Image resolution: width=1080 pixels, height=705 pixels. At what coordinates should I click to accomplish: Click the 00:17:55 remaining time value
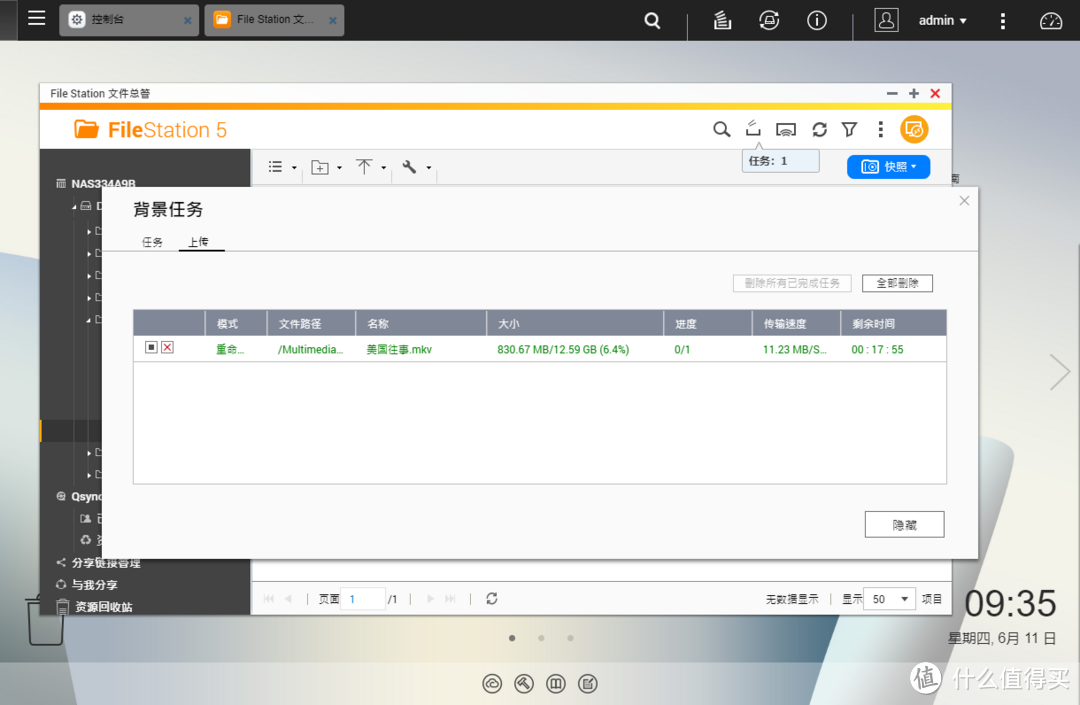(x=877, y=349)
